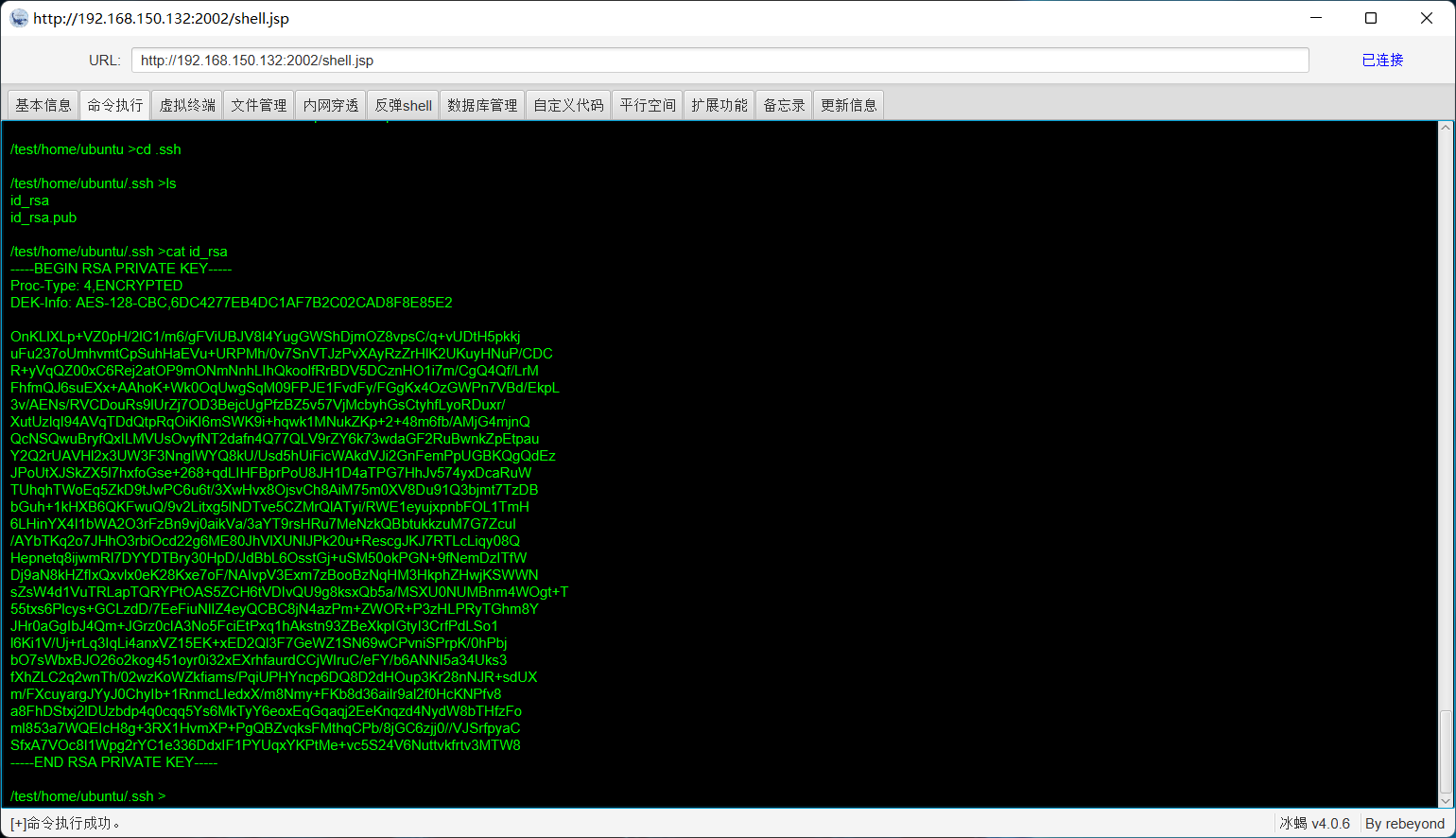Close the shell.jsp window
1456x838 pixels.
tap(1427, 18)
